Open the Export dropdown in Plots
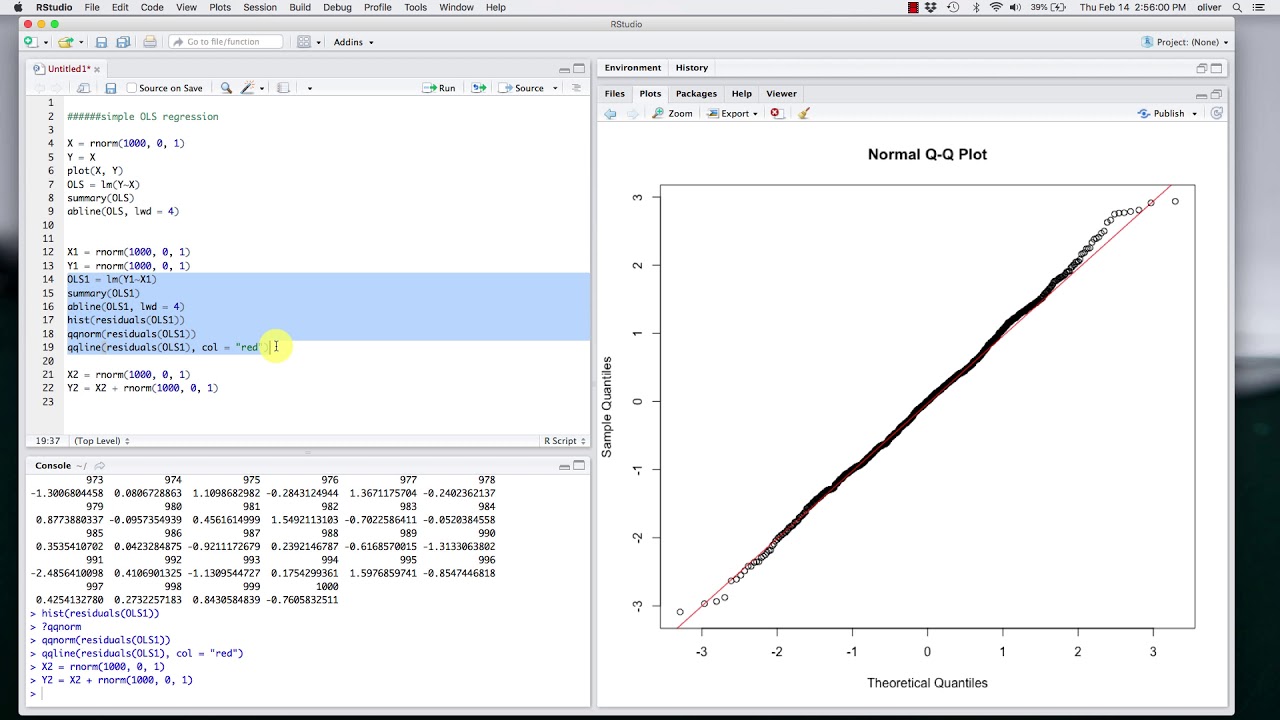 733,114
